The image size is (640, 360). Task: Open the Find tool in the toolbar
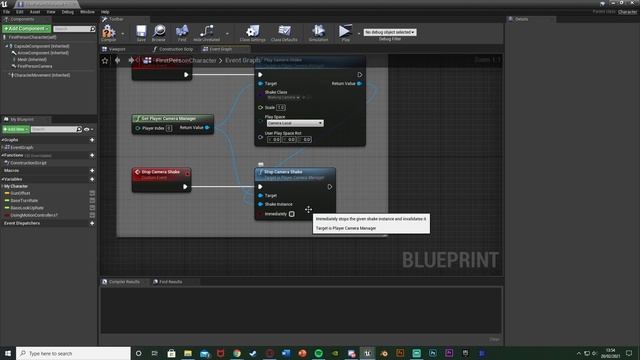(182, 32)
